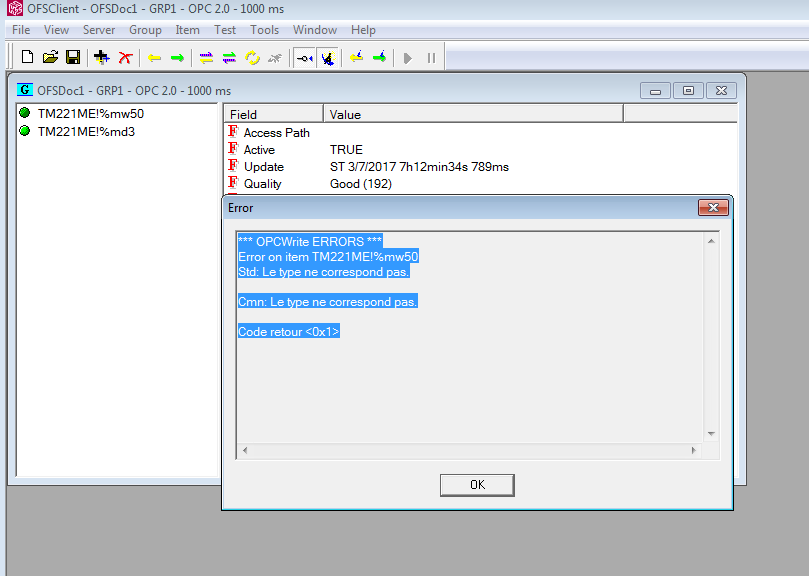Close the Error dialog with X

pos(712,208)
